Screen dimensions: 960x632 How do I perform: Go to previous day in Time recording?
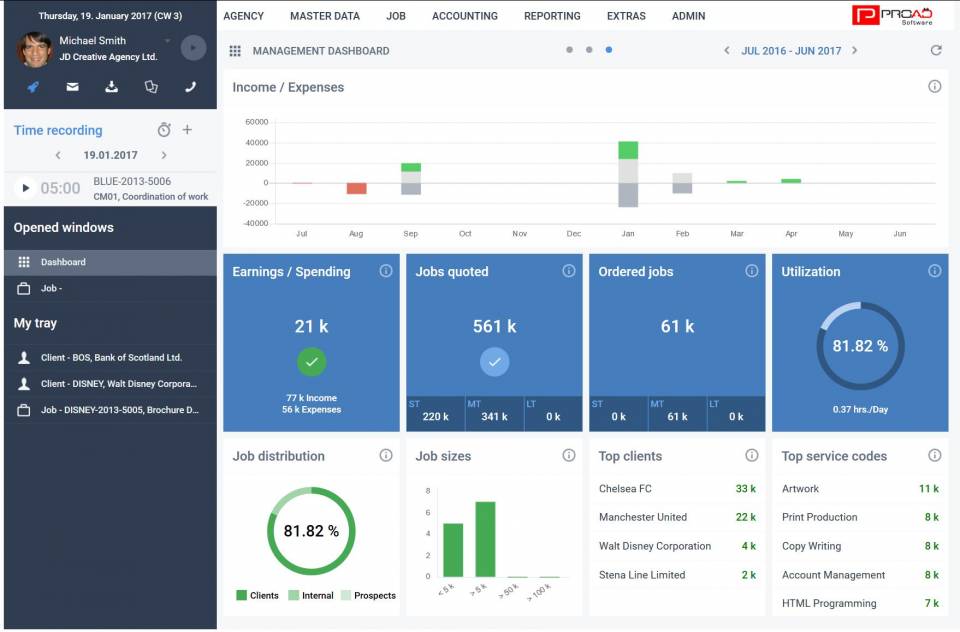(58, 155)
